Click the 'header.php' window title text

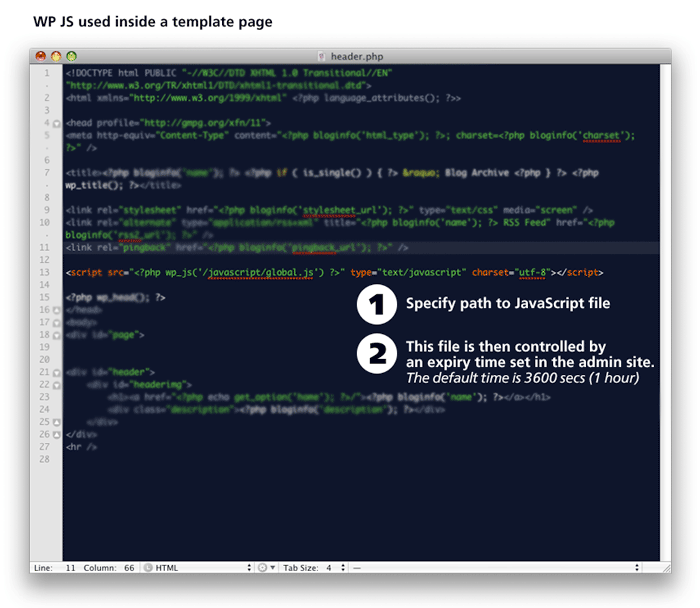(357, 56)
